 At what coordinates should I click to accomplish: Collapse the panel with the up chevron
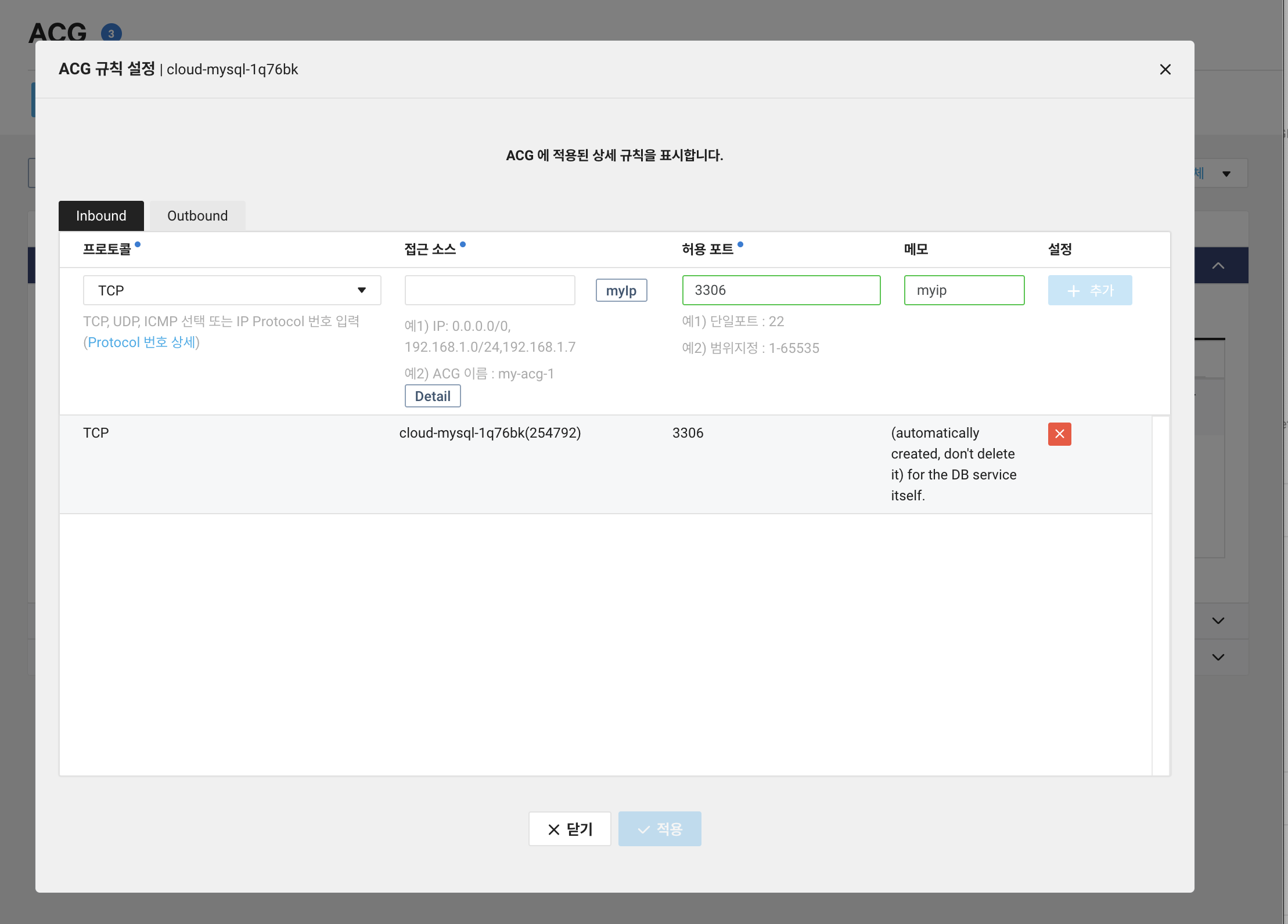tap(1218, 266)
